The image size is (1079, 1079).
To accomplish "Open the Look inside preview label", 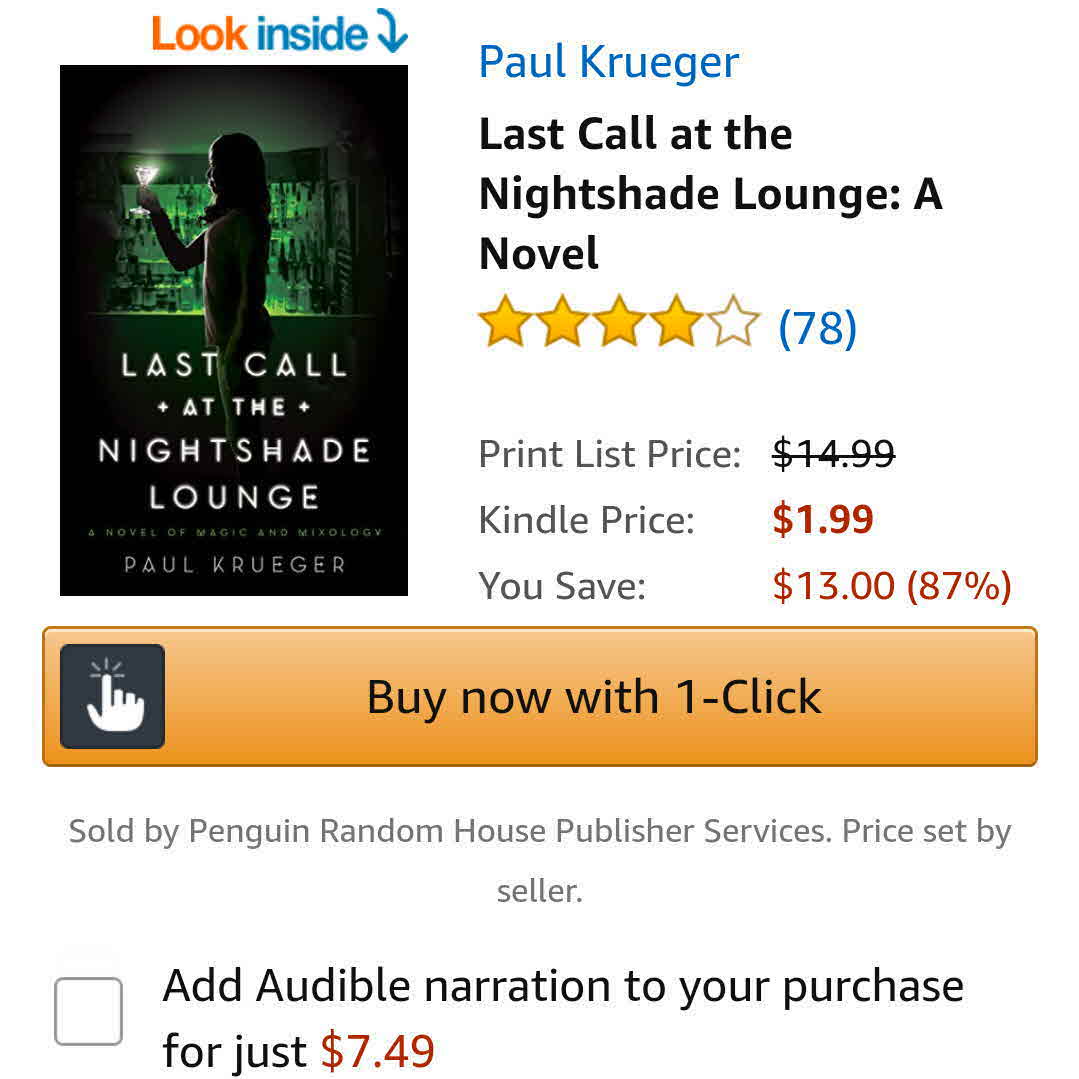I will pyautogui.click(x=260, y=33).
